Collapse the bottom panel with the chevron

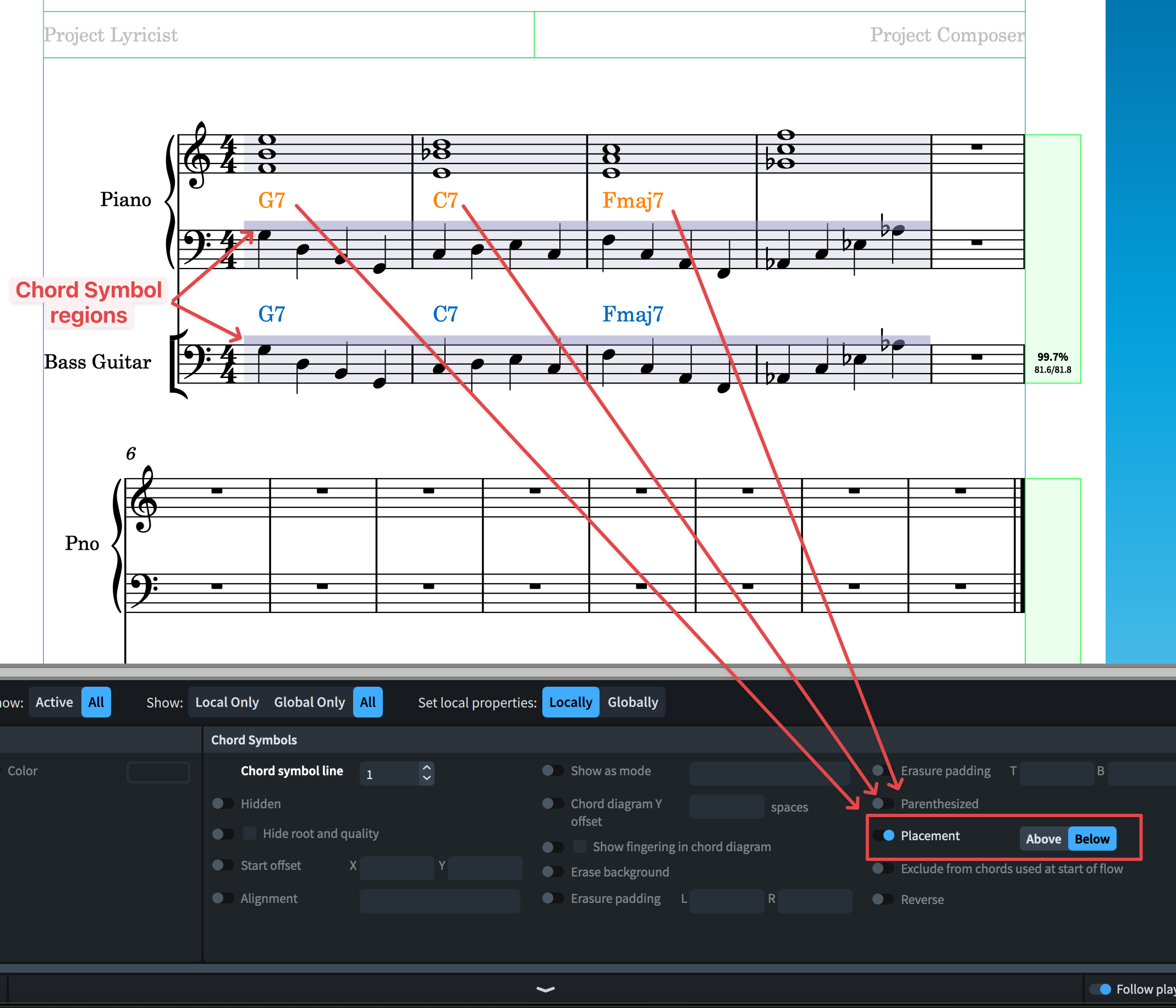click(545, 989)
